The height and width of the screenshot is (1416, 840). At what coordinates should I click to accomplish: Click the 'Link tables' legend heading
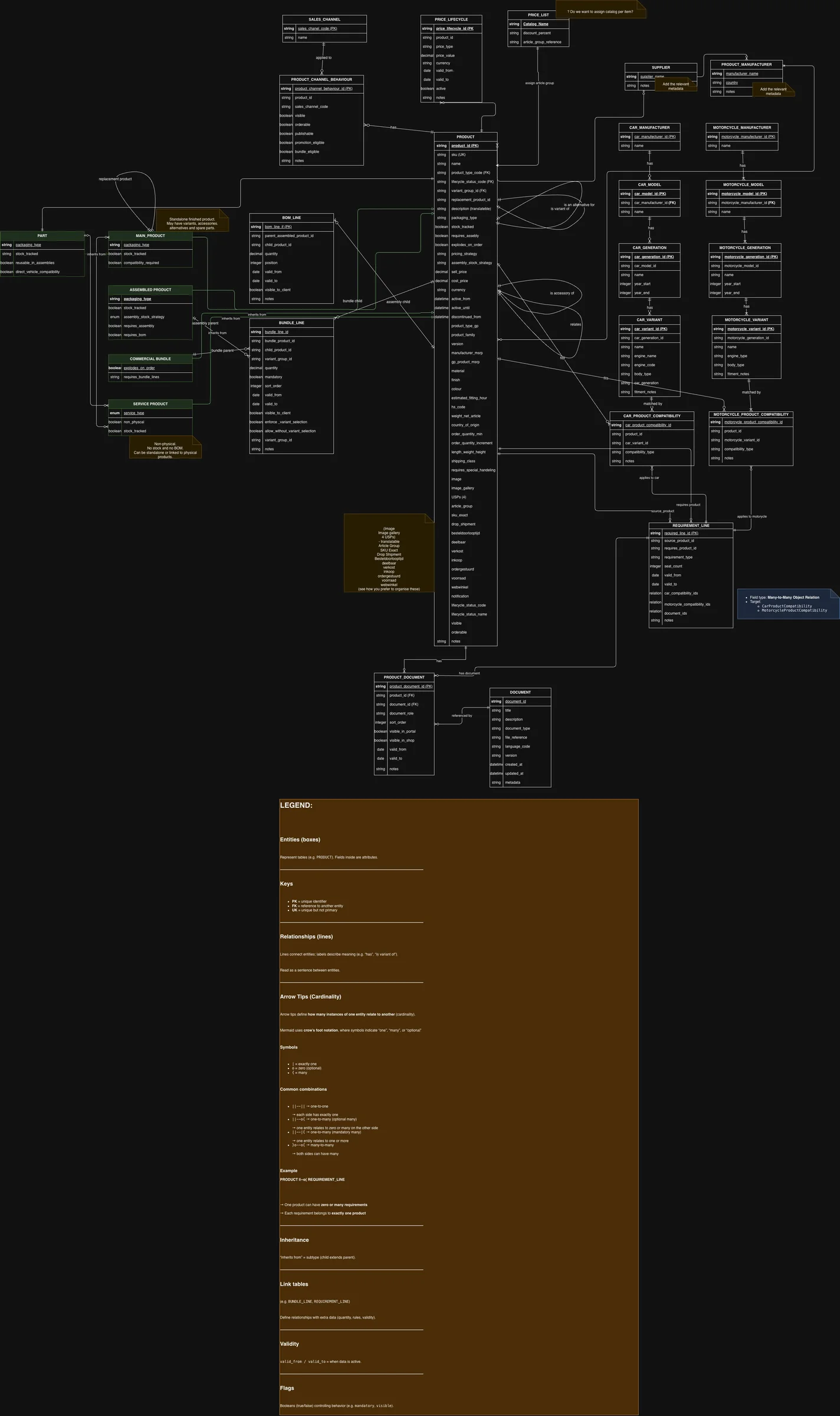(294, 1284)
